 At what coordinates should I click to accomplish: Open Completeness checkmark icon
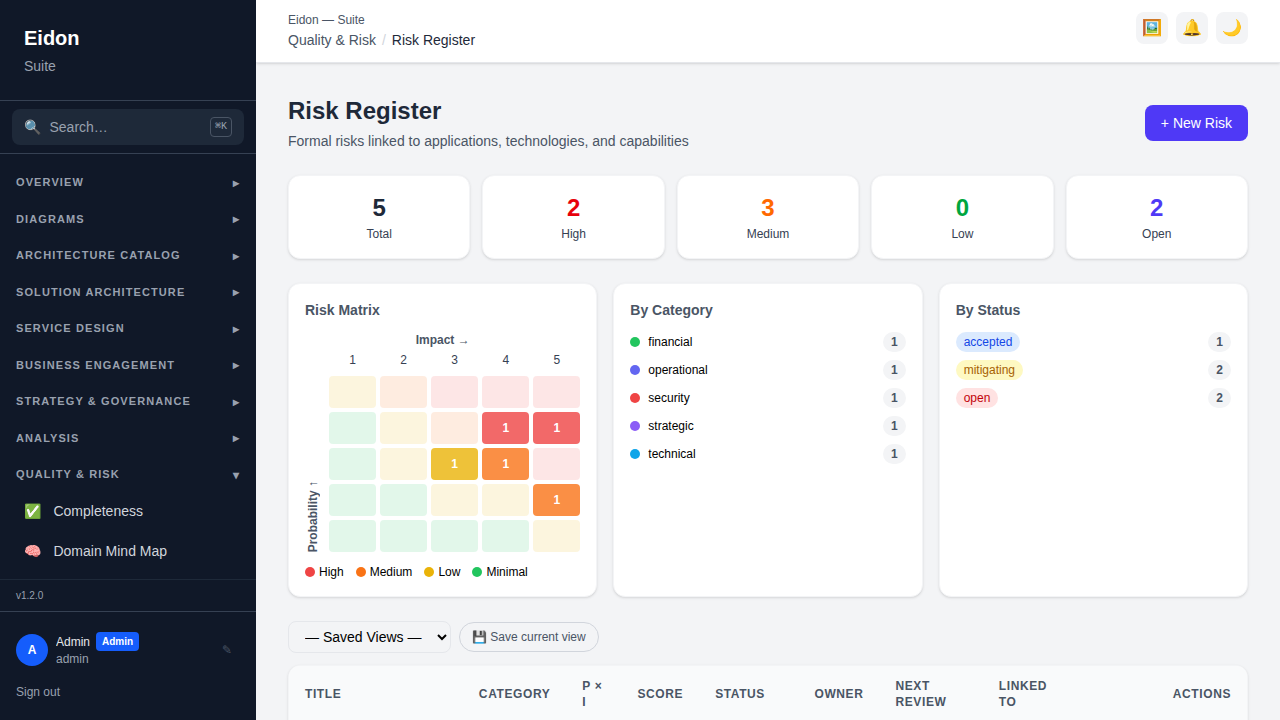pos(33,511)
